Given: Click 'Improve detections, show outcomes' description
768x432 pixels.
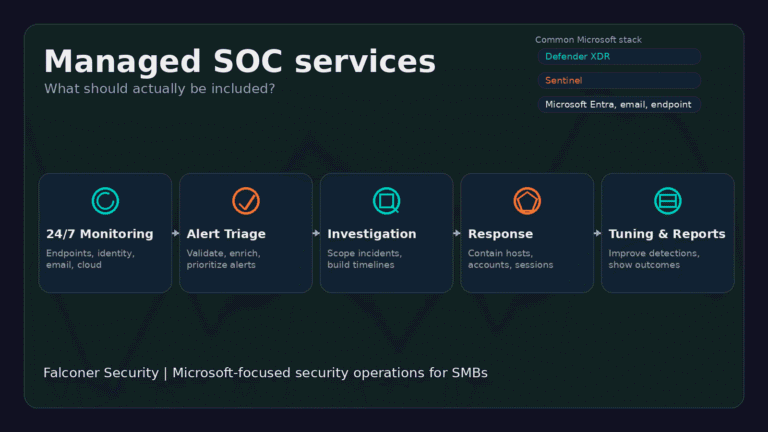Looking at the screenshot, I should click(654, 259).
